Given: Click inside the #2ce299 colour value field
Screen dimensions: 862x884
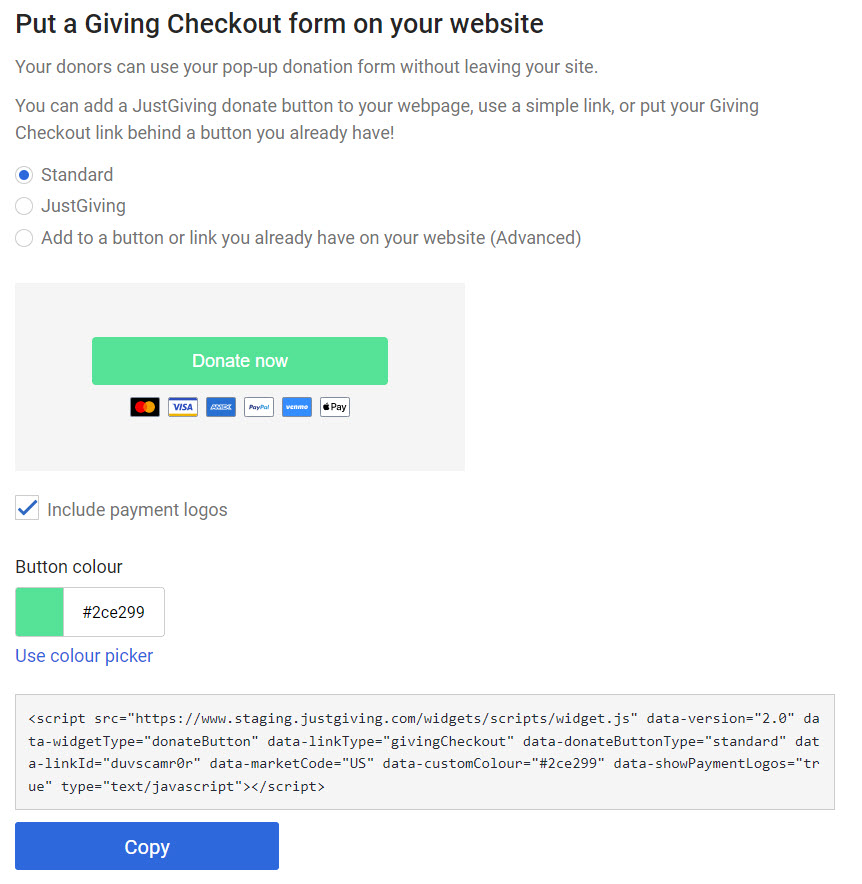Looking at the screenshot, I should 113,611.
